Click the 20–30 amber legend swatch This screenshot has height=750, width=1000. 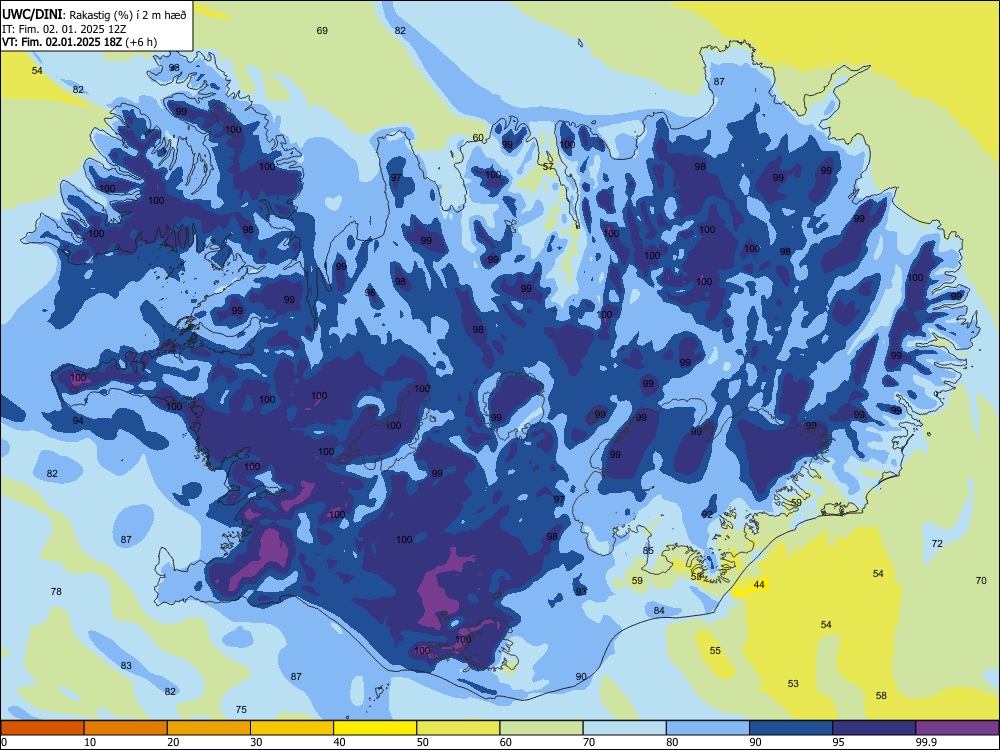[209, 728]
